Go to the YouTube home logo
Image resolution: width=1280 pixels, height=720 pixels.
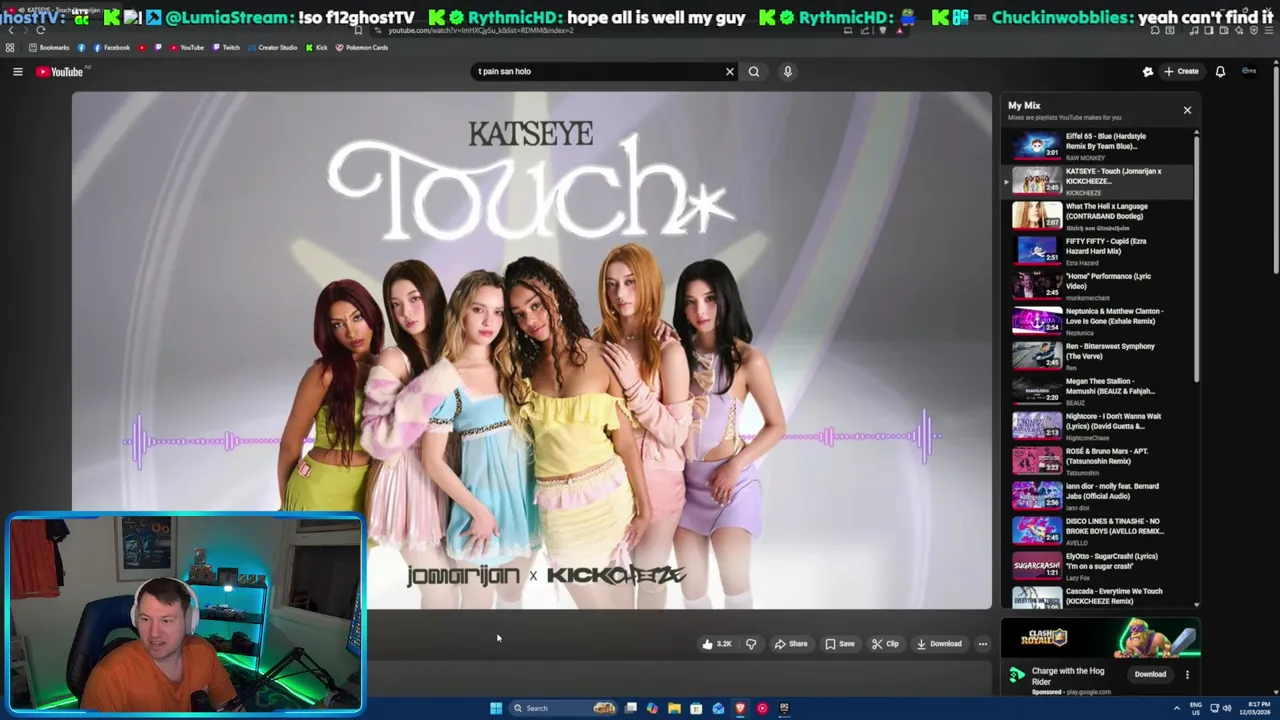tap(60, 71)
